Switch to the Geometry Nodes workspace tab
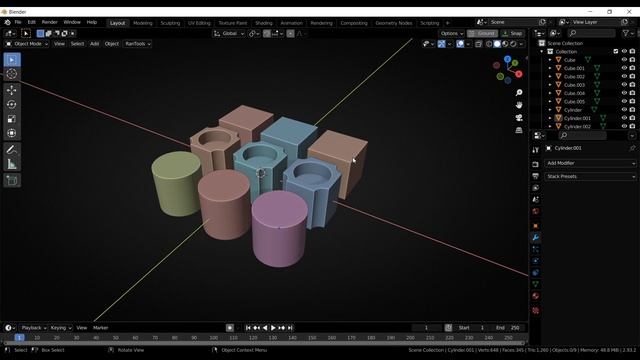Viewport: 640px width, 360px height. [393, 23]
